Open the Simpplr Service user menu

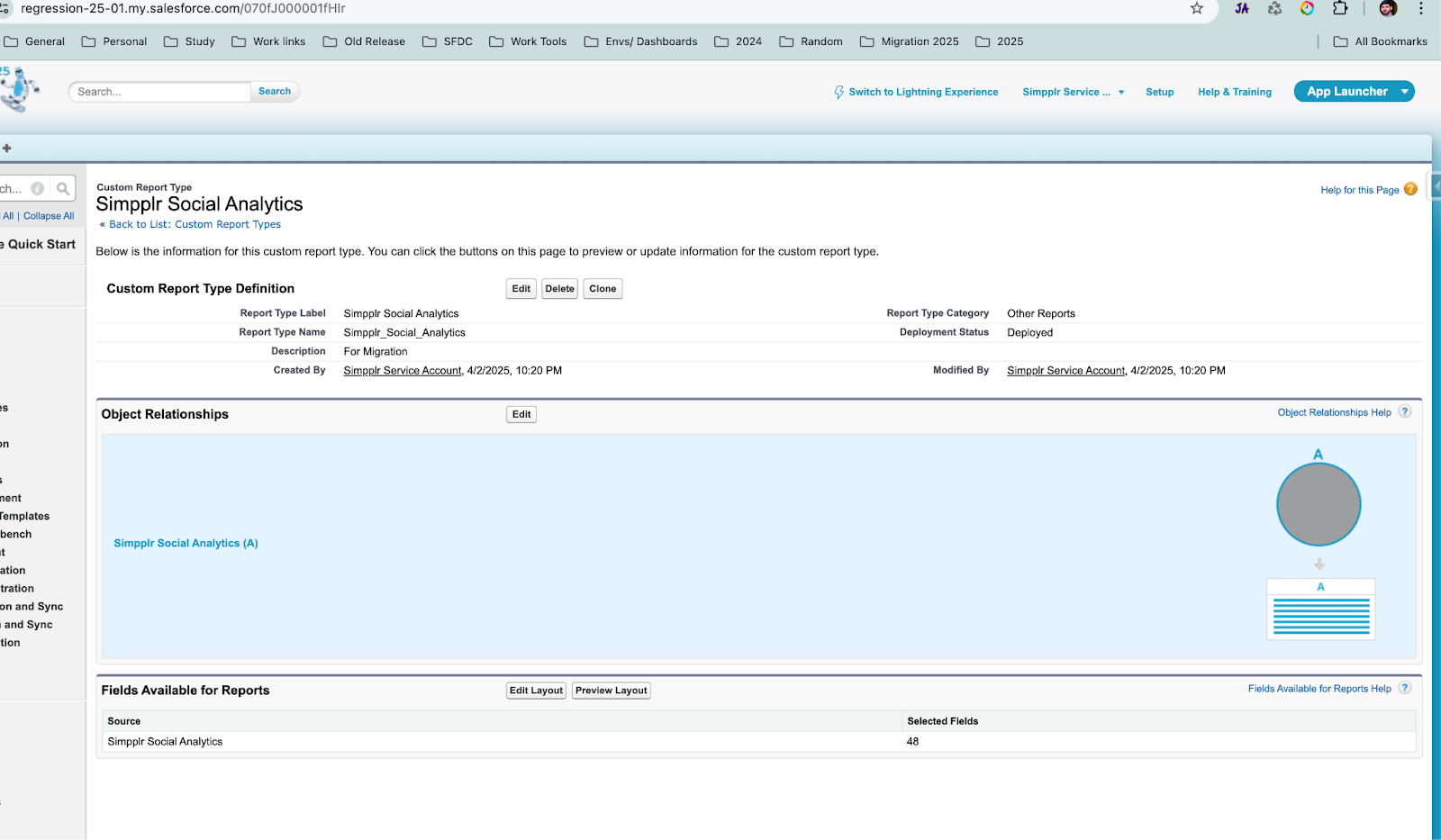(x=1074, y=92)
